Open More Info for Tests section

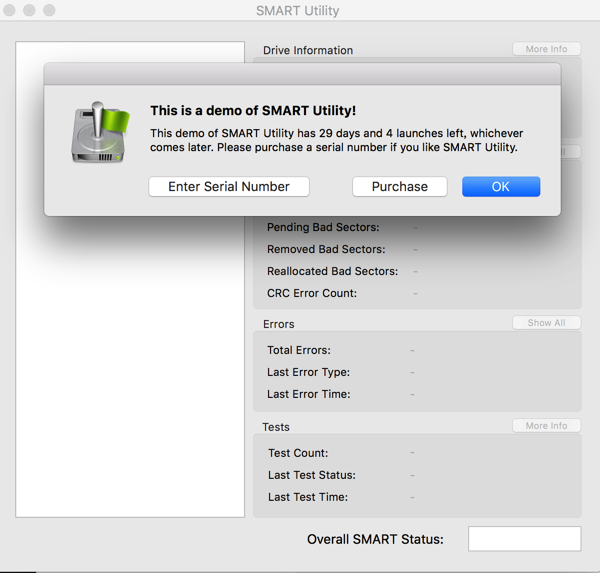[546, 426]
